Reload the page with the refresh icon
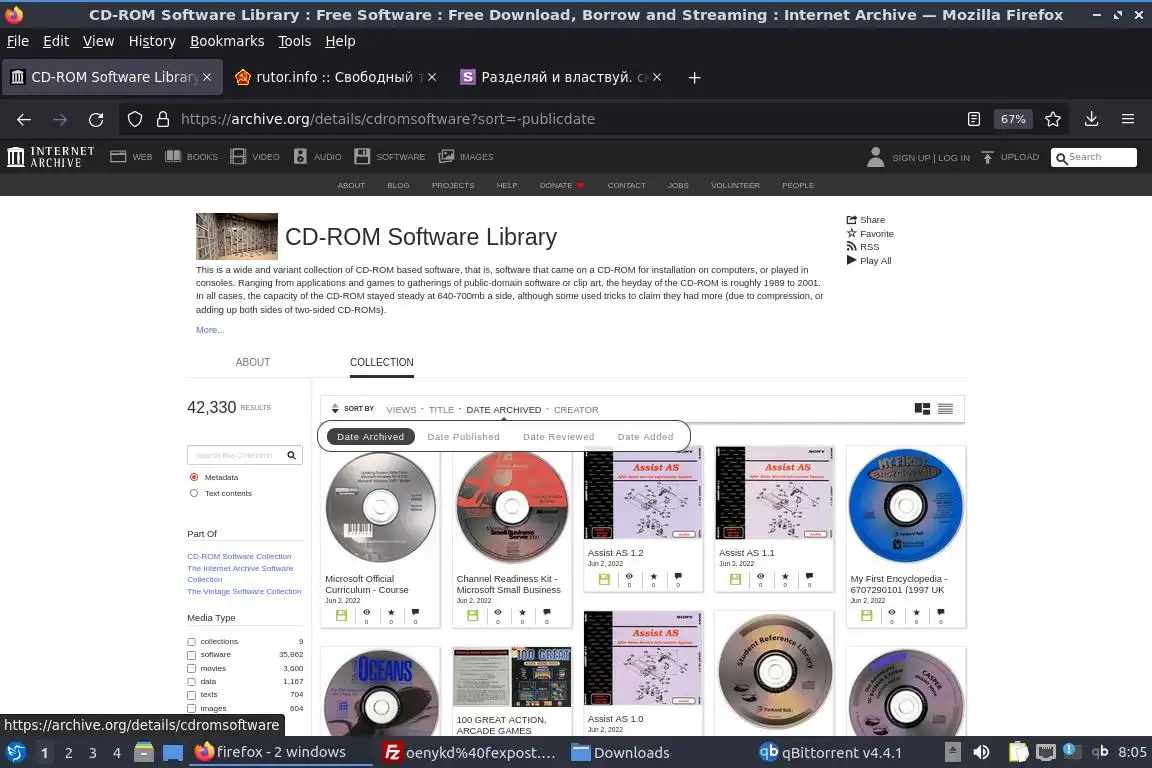The image size is (1152, 768). pyautogui.click(x=96, y=119)
